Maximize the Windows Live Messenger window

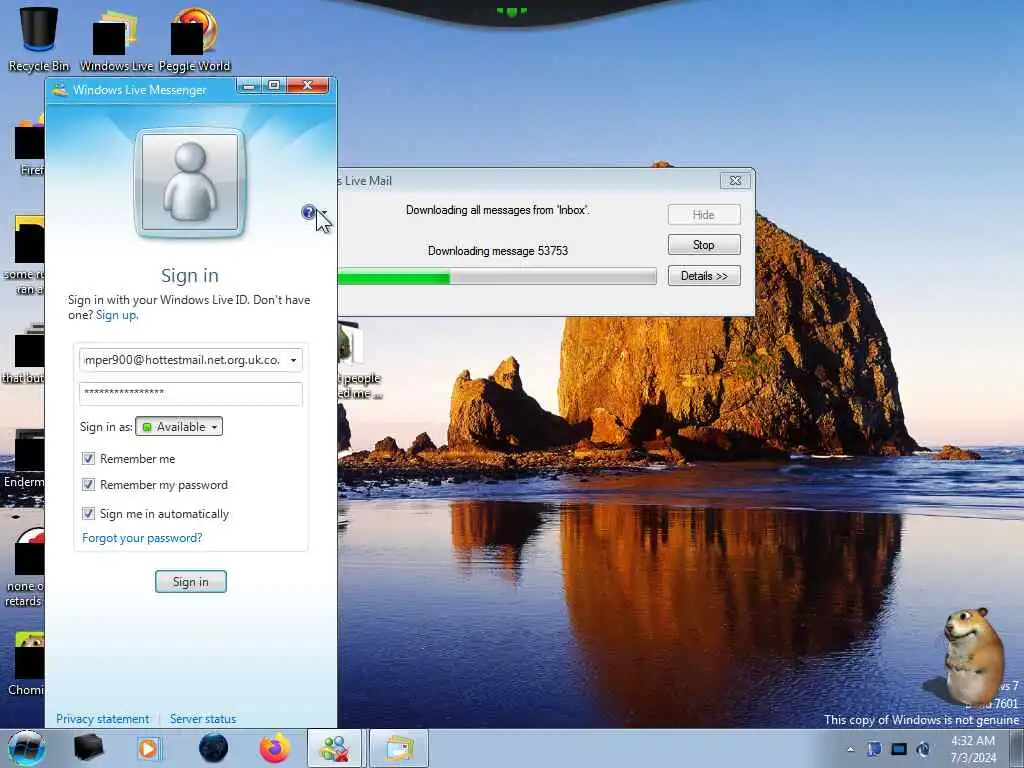click(274, 86)
